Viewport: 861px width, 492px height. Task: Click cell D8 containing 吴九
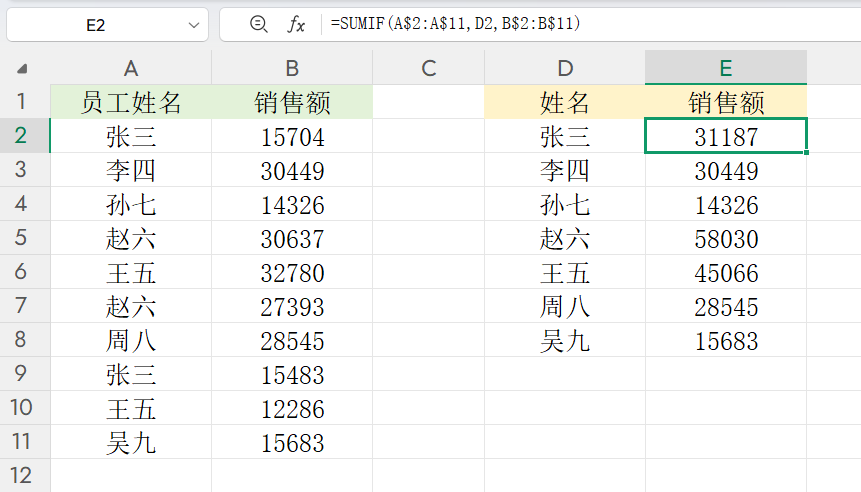tap(565, 341)
